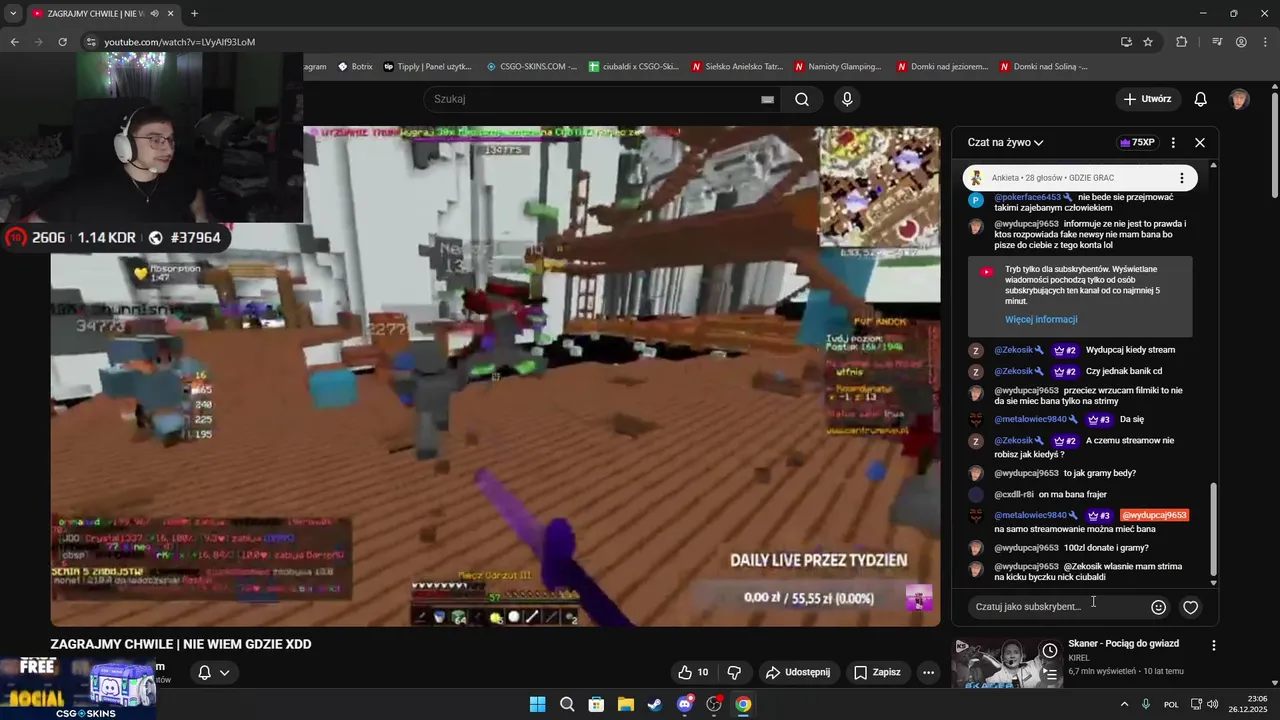Open the CSGO-SKINS.COM bookmark

531,67
